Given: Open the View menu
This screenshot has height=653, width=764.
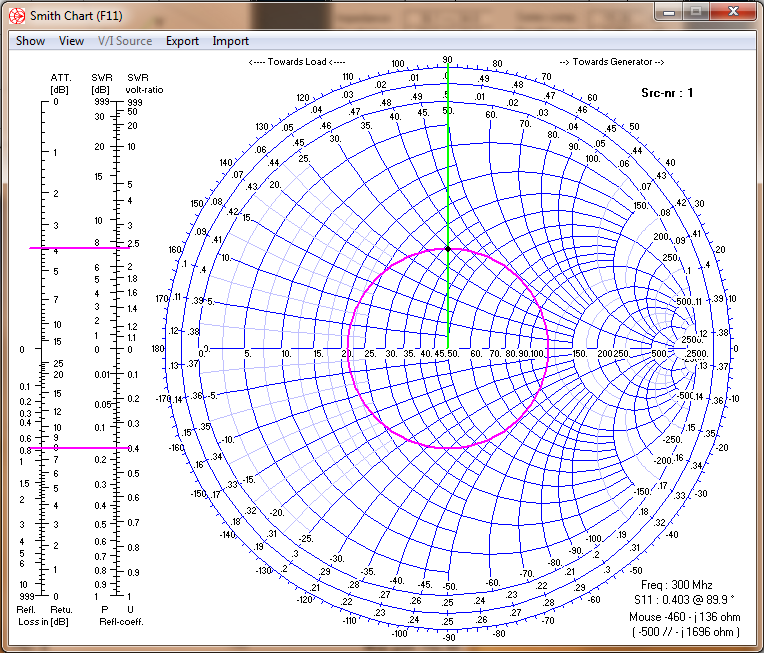Looking at the screenshot, I should point(71,41).
